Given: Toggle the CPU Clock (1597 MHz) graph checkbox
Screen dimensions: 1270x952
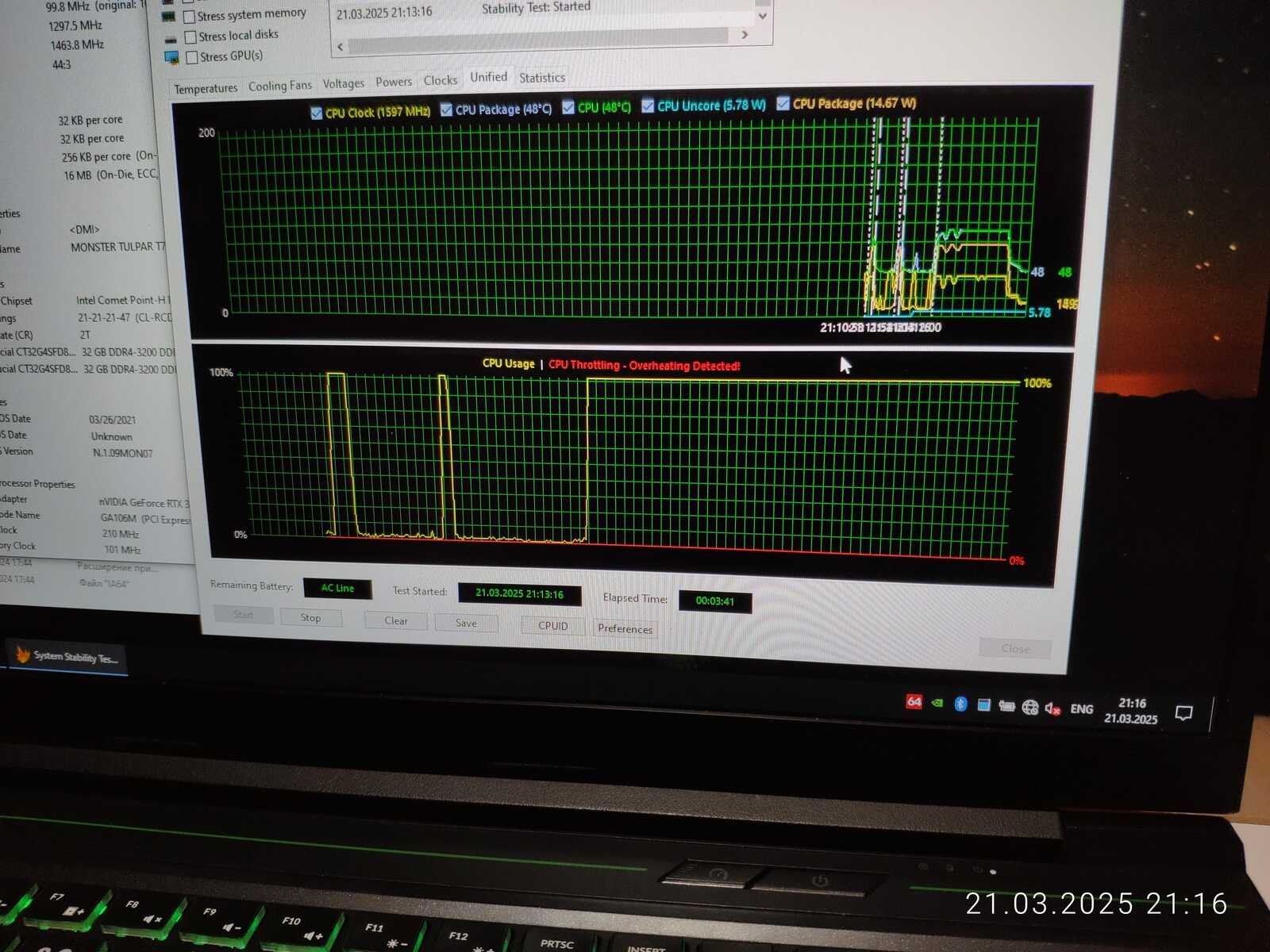Looking at the screenshot, I should (x=317, y=113).
